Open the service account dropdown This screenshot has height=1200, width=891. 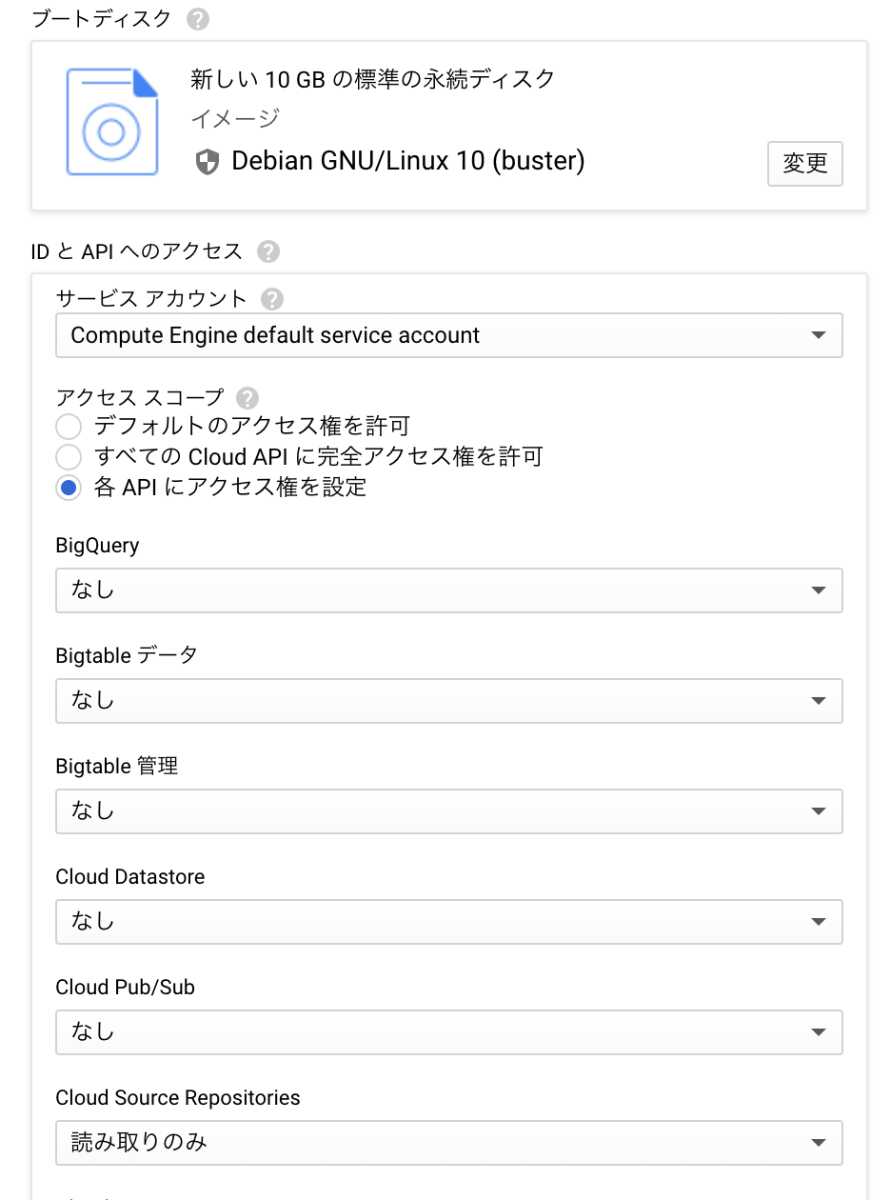[x=449, y=336]
